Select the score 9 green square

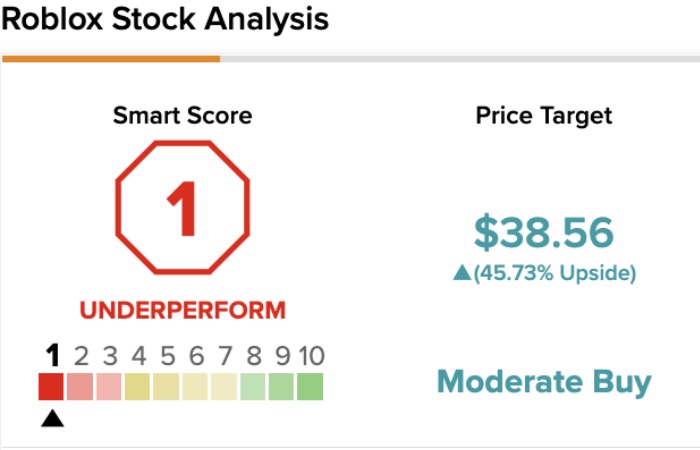tap(281, 387)
